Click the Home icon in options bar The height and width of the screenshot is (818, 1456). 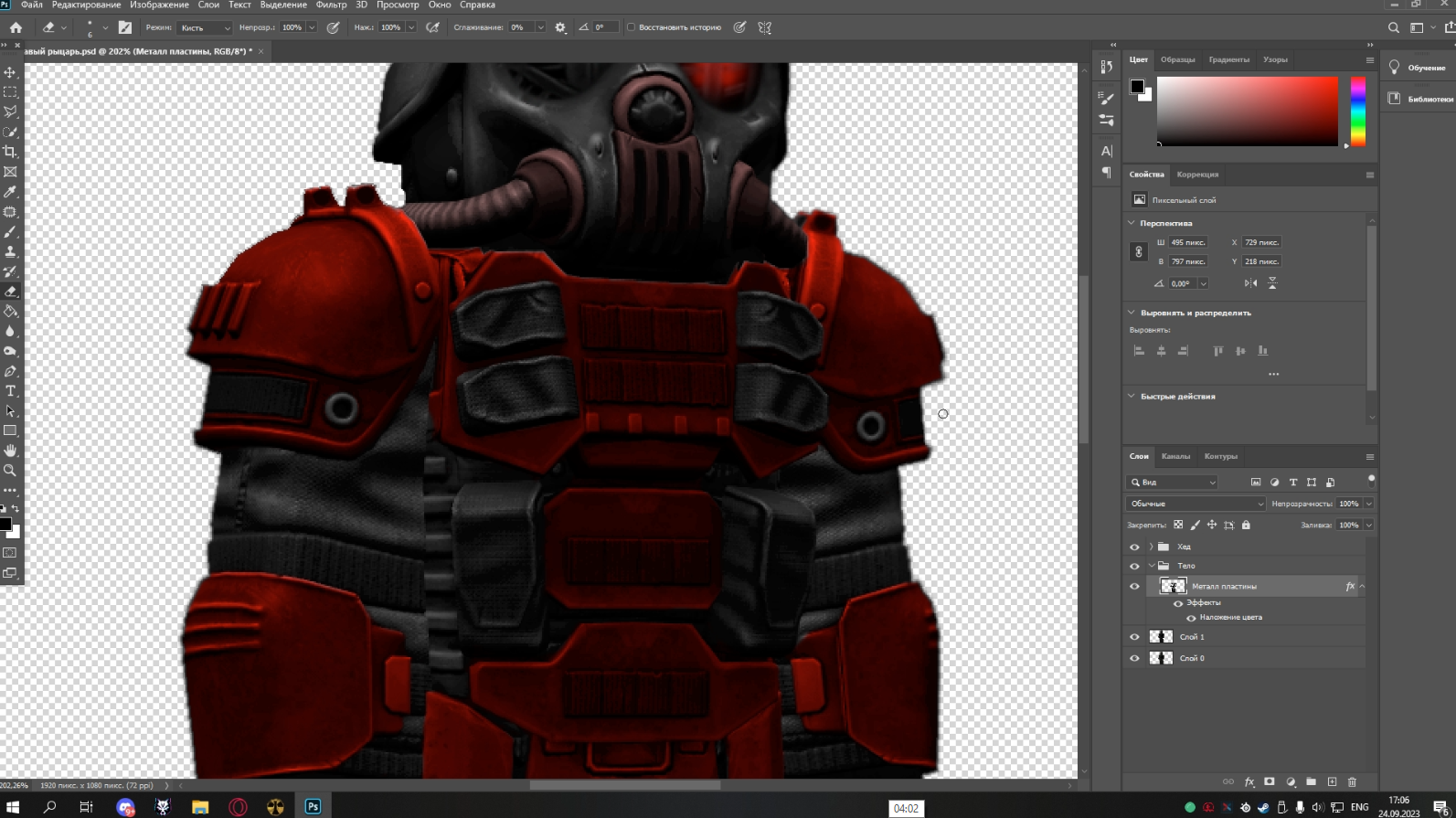tap(16, 27)
